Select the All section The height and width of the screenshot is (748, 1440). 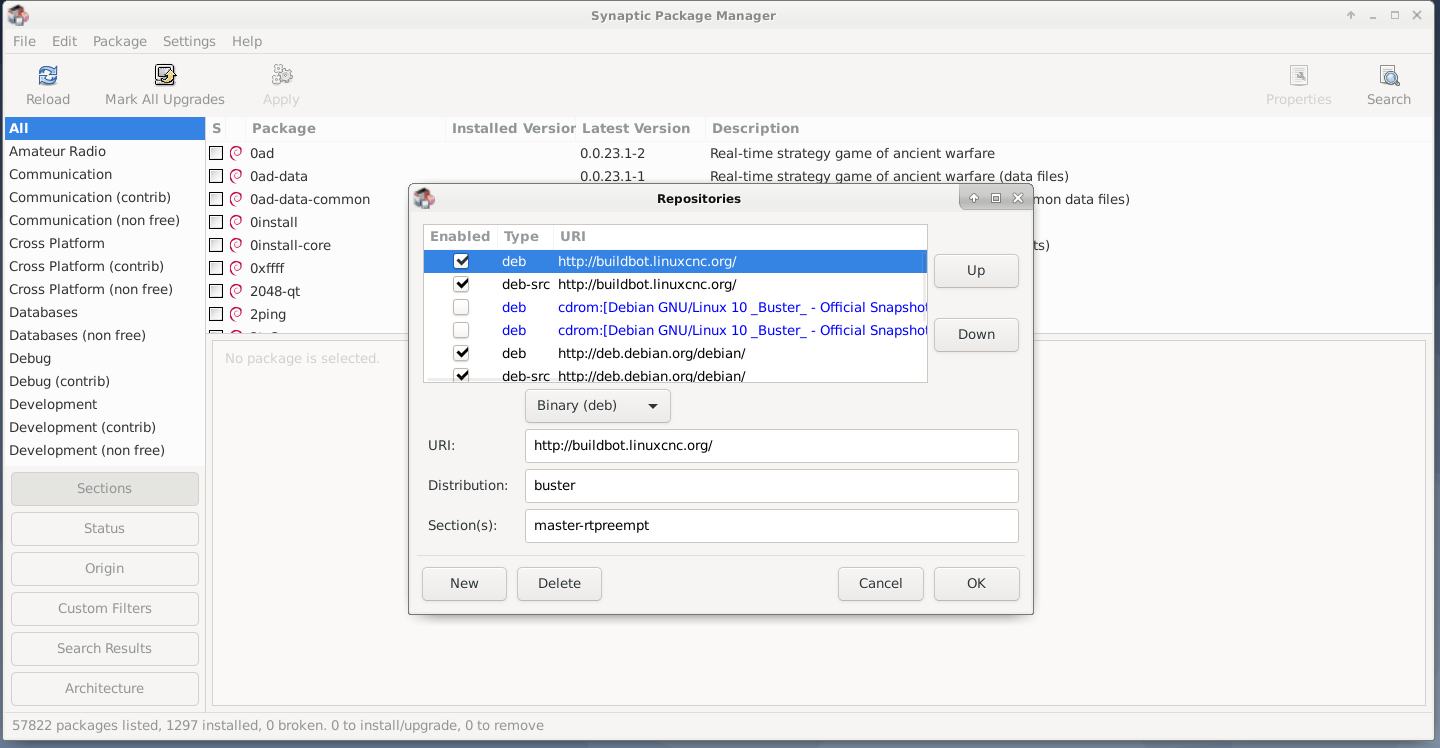tap(104, 128)
